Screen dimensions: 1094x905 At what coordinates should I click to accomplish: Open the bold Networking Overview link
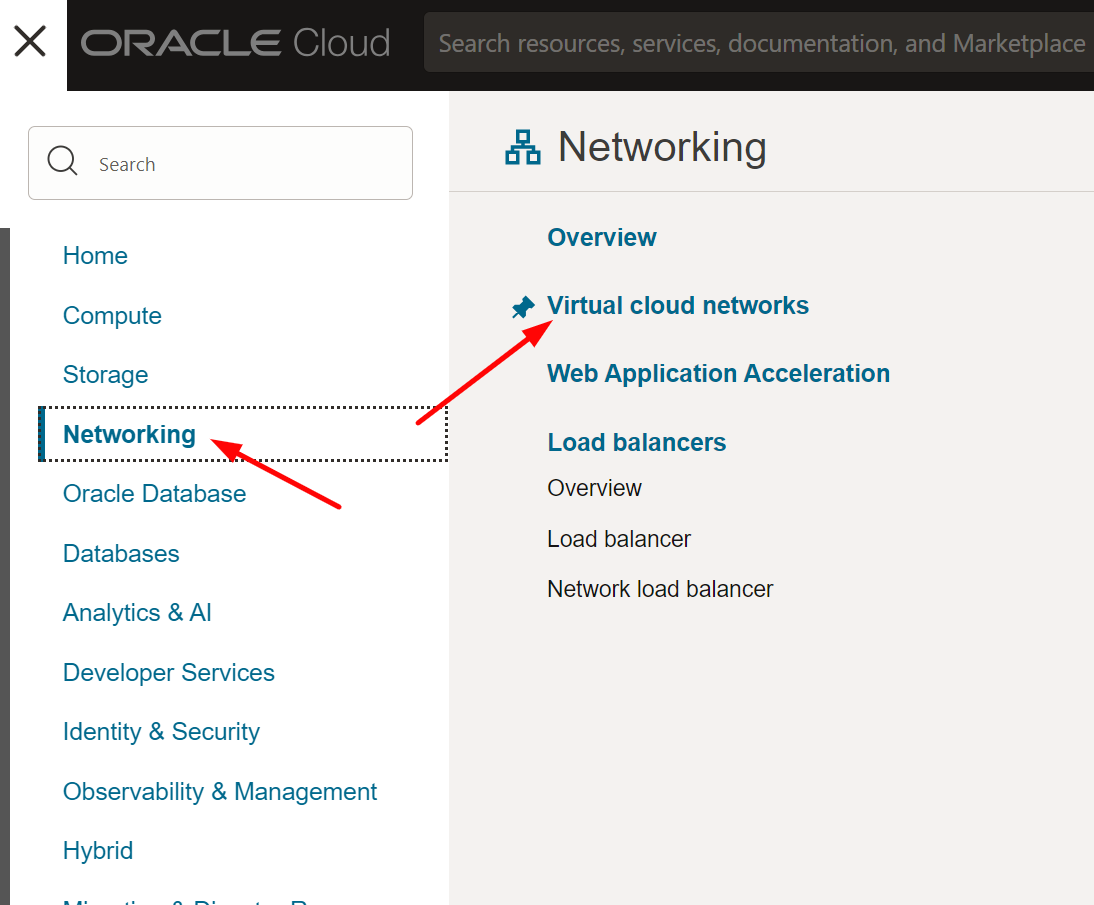click(601, 237)
